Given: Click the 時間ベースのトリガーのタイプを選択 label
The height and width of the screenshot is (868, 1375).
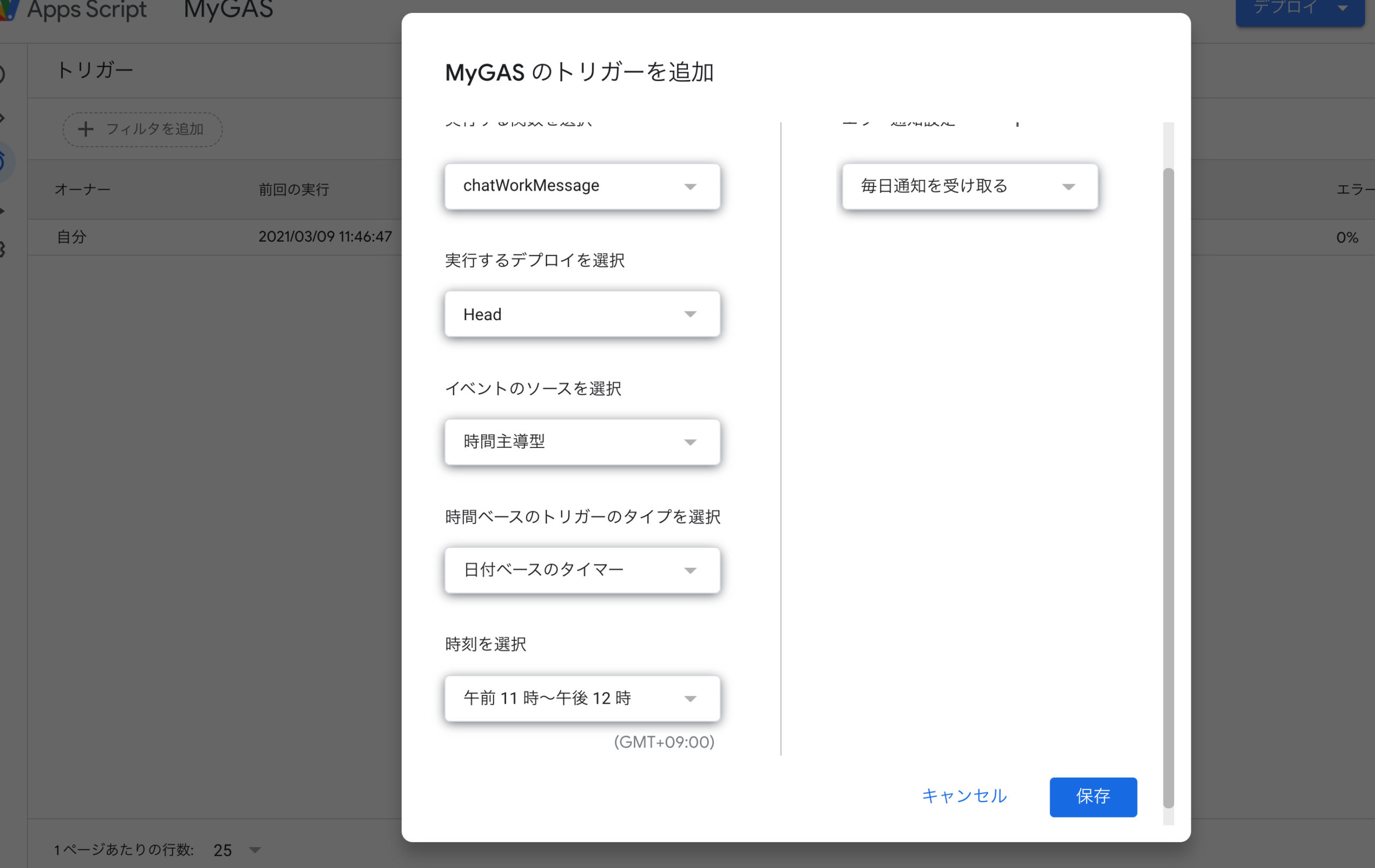Looking at the screenshot, I should pyautogui.click(x=582, y=516).
